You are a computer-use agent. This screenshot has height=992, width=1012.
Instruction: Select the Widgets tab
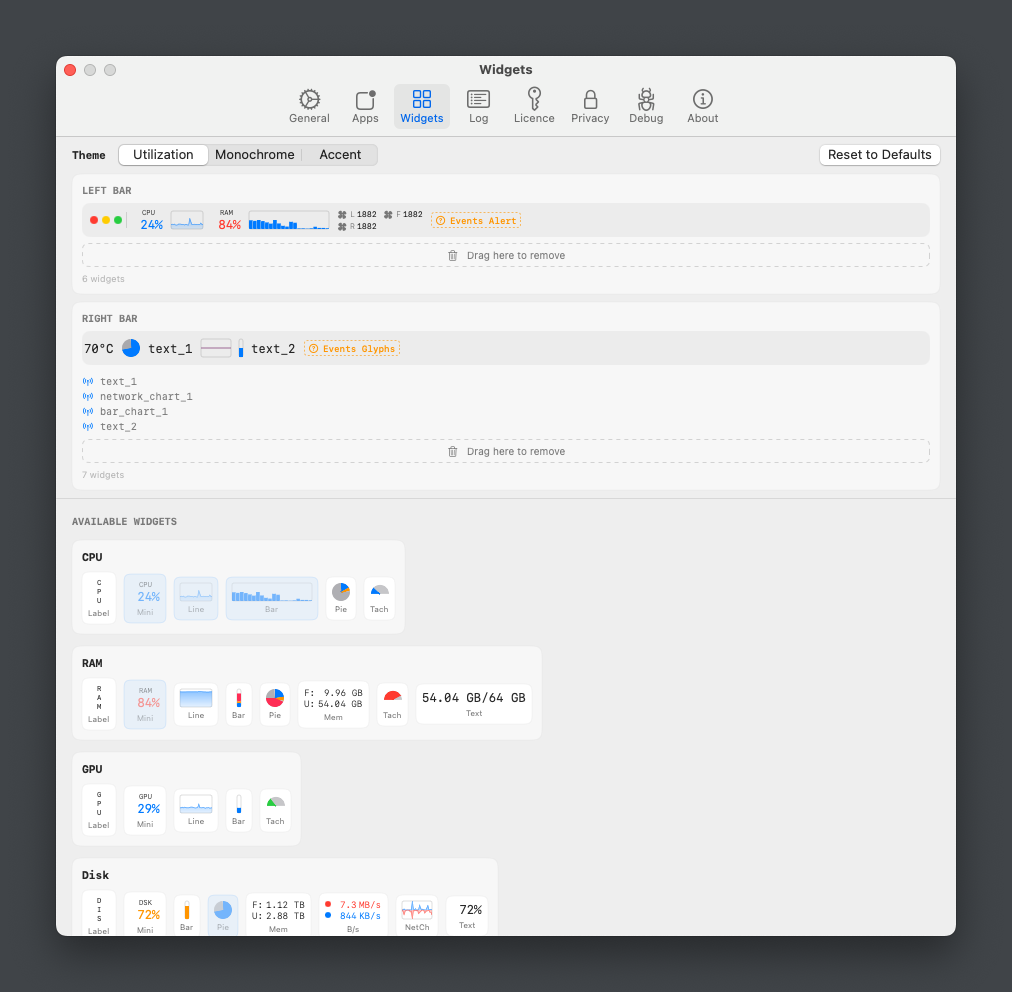421,106
